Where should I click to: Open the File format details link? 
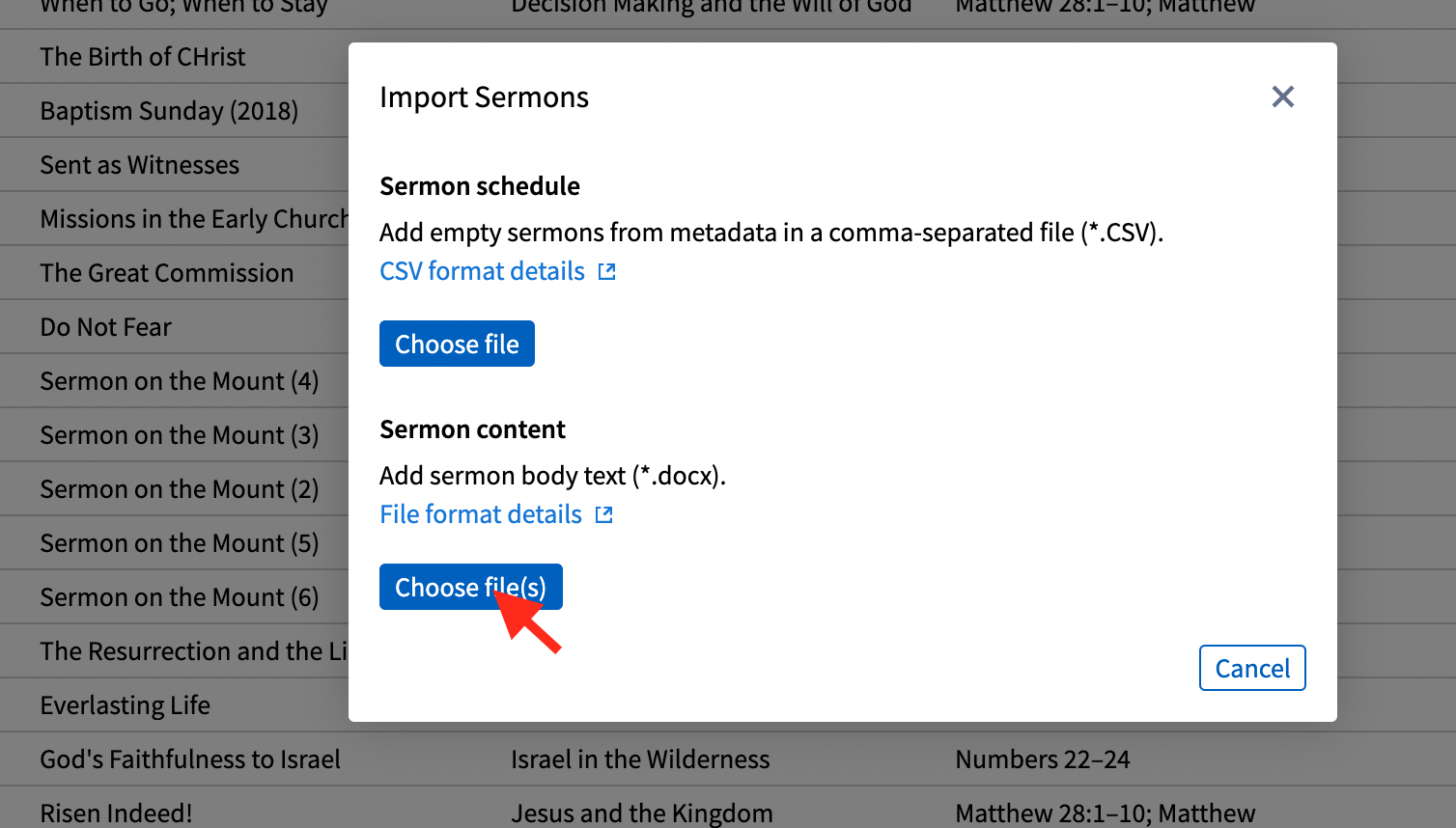[481, 514]
